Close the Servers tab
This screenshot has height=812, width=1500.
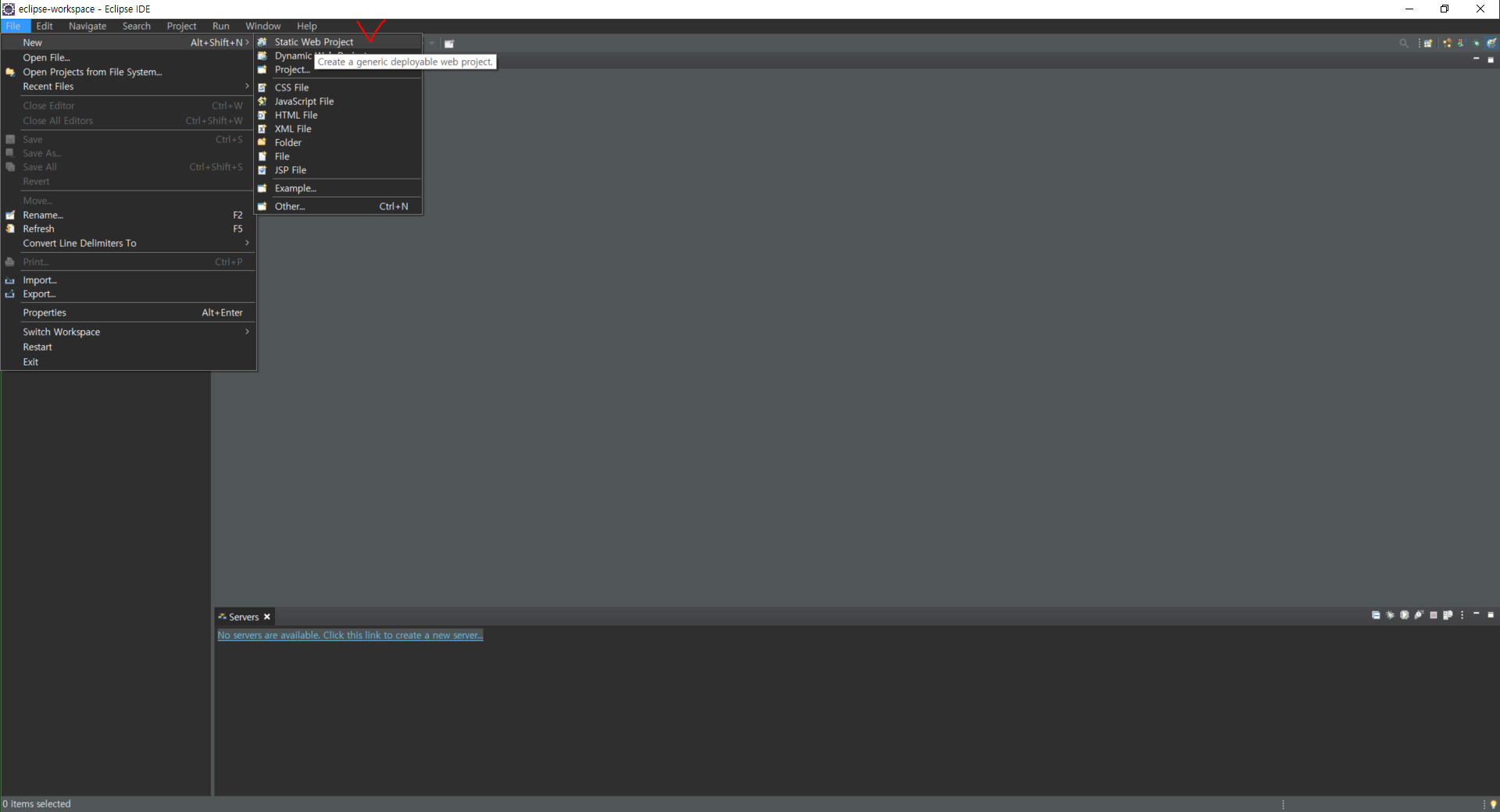tap(267, 617)
